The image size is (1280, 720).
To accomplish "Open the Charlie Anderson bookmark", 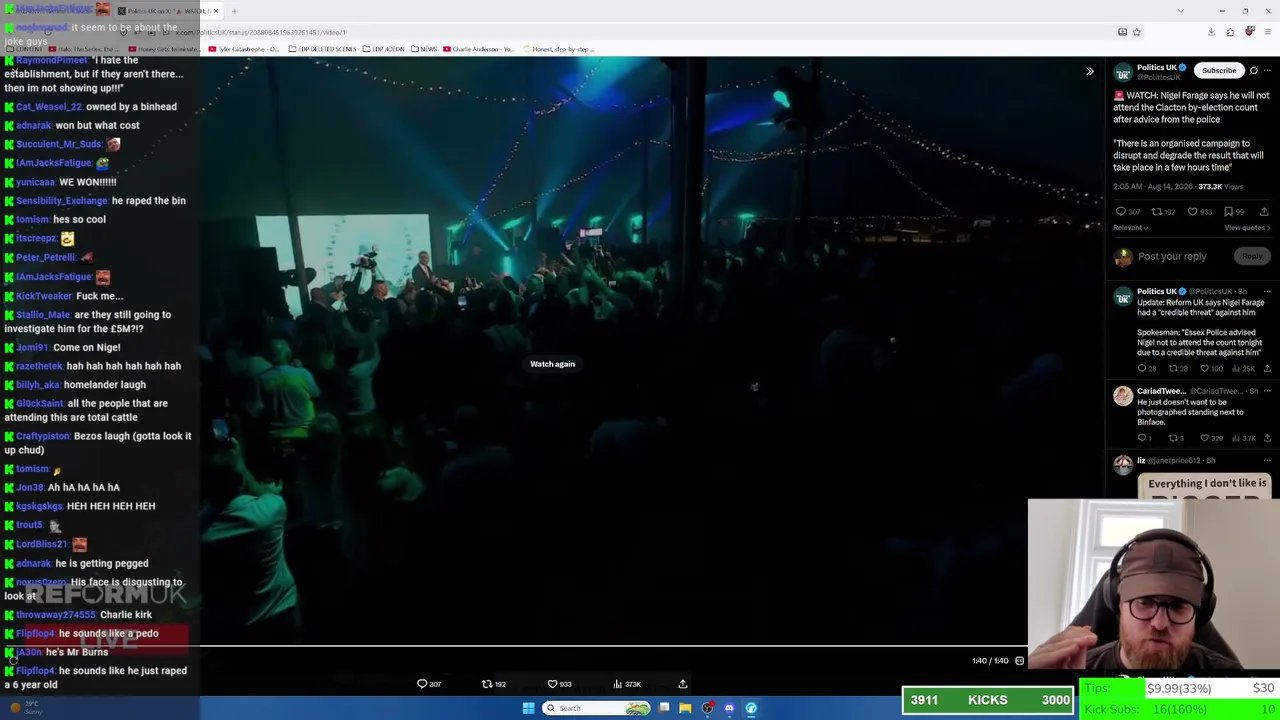I will pyautogui.click(x=478, y=49).
